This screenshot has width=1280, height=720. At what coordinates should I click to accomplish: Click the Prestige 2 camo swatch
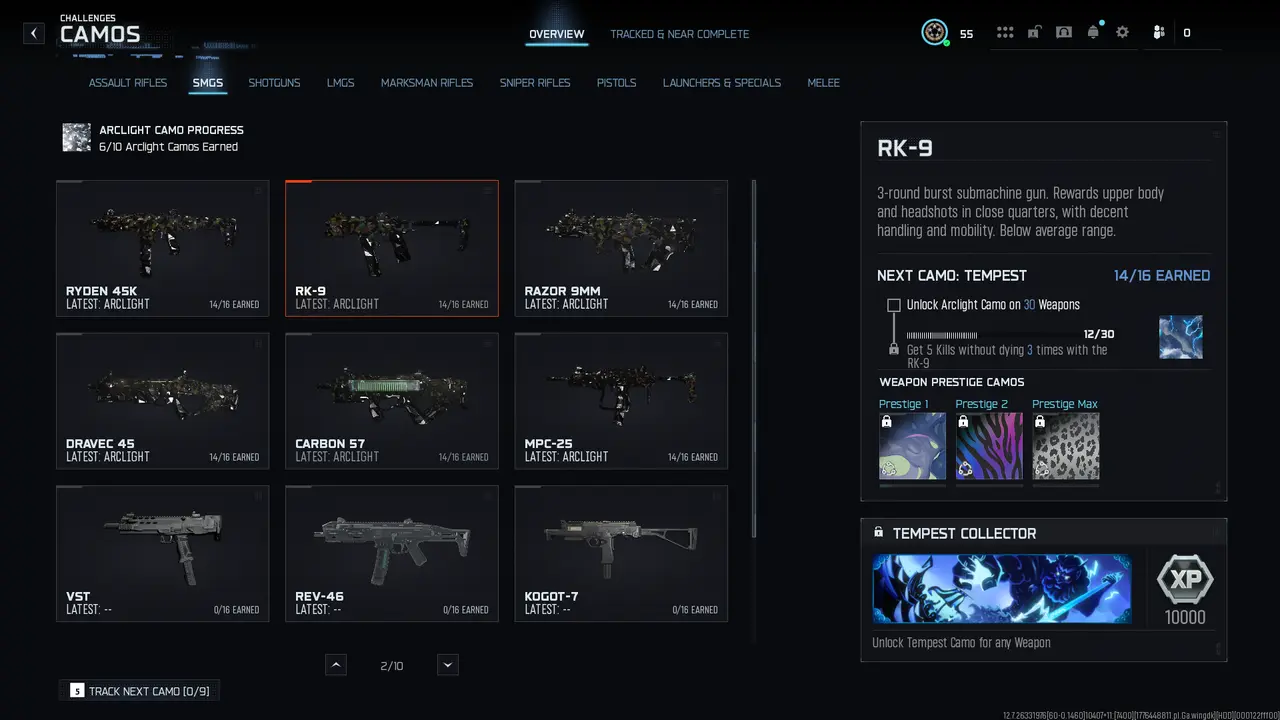pyautogui.click(x=989, y=446)
